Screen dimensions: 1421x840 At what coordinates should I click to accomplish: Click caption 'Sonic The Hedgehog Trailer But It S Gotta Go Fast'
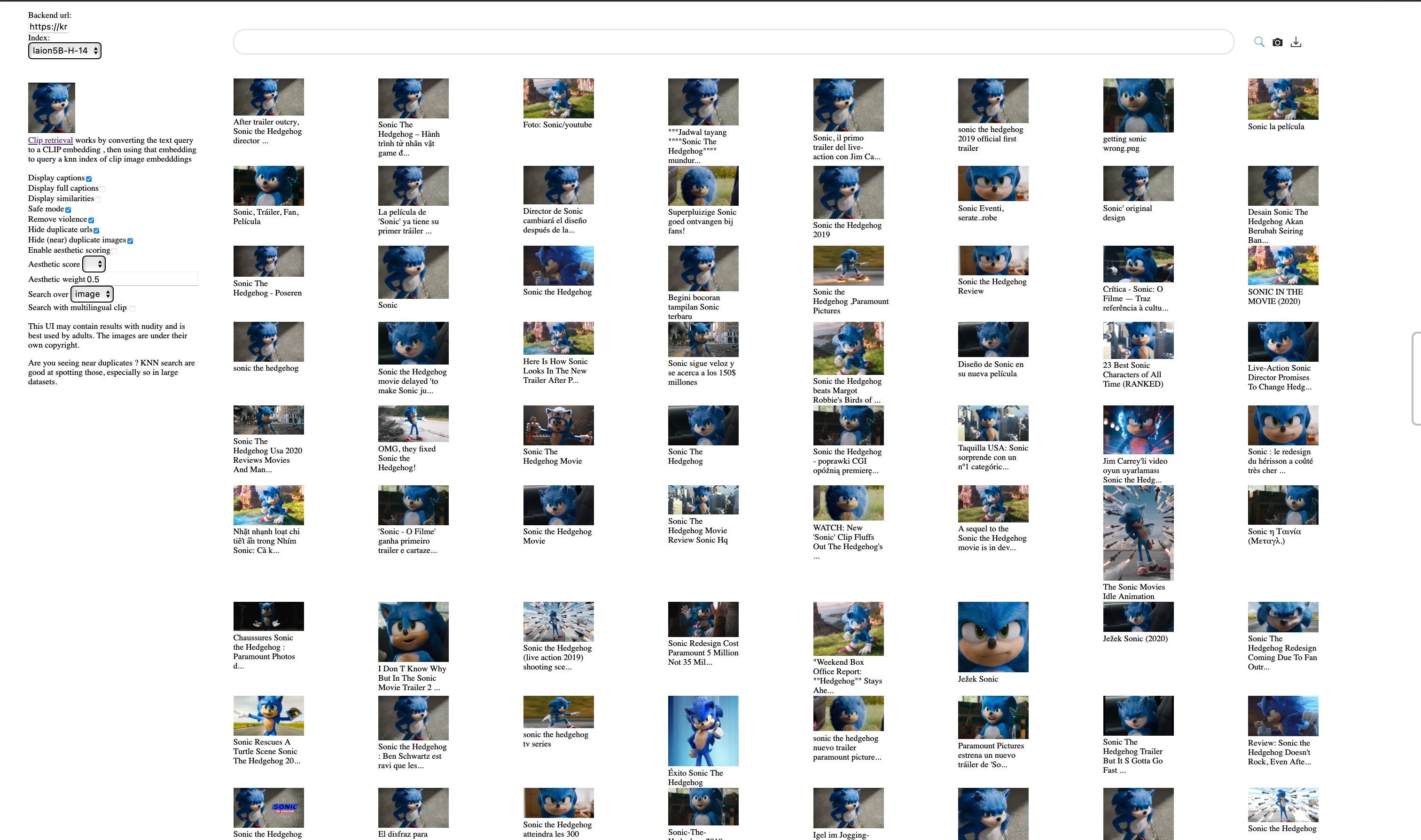(x=1133, y=756)
